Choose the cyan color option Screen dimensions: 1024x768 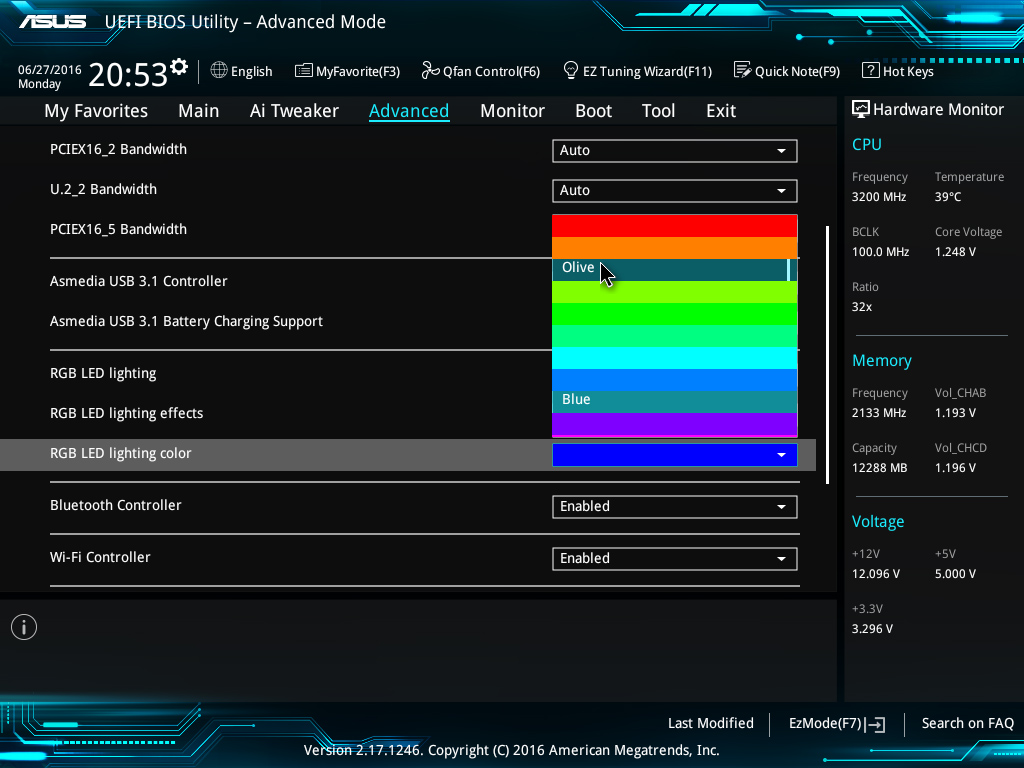click(x=675, y=358)
